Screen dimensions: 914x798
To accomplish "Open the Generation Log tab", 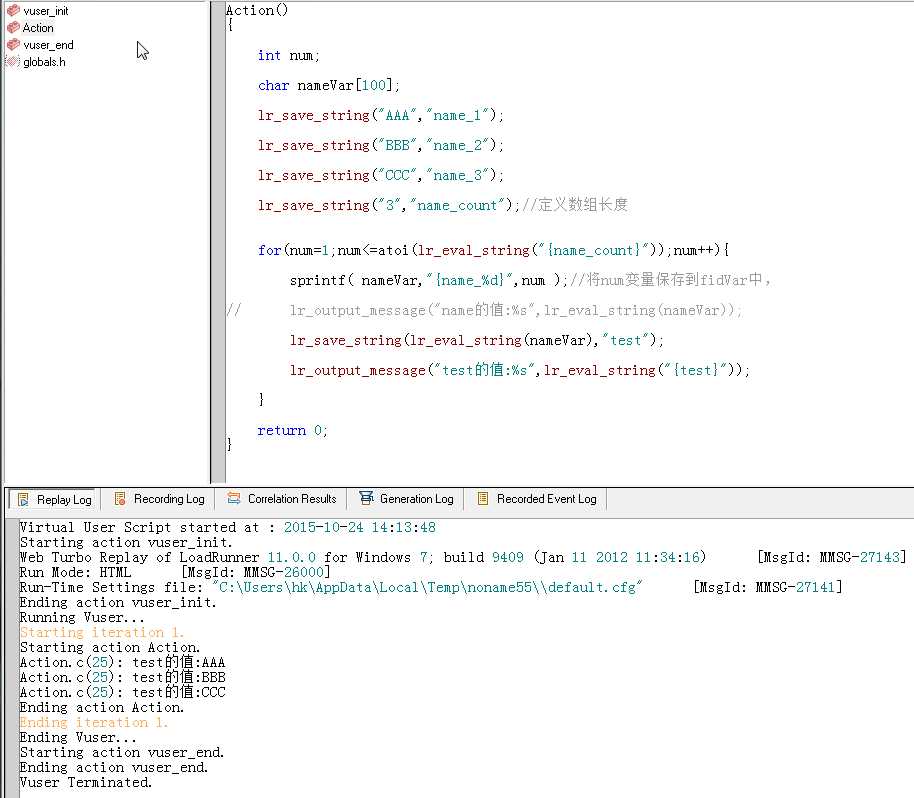I will point(406,499).
